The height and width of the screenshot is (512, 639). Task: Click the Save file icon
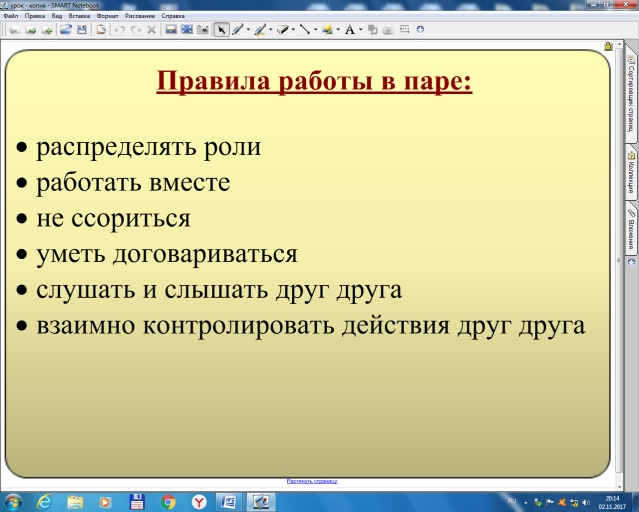(x=81, y=30)
